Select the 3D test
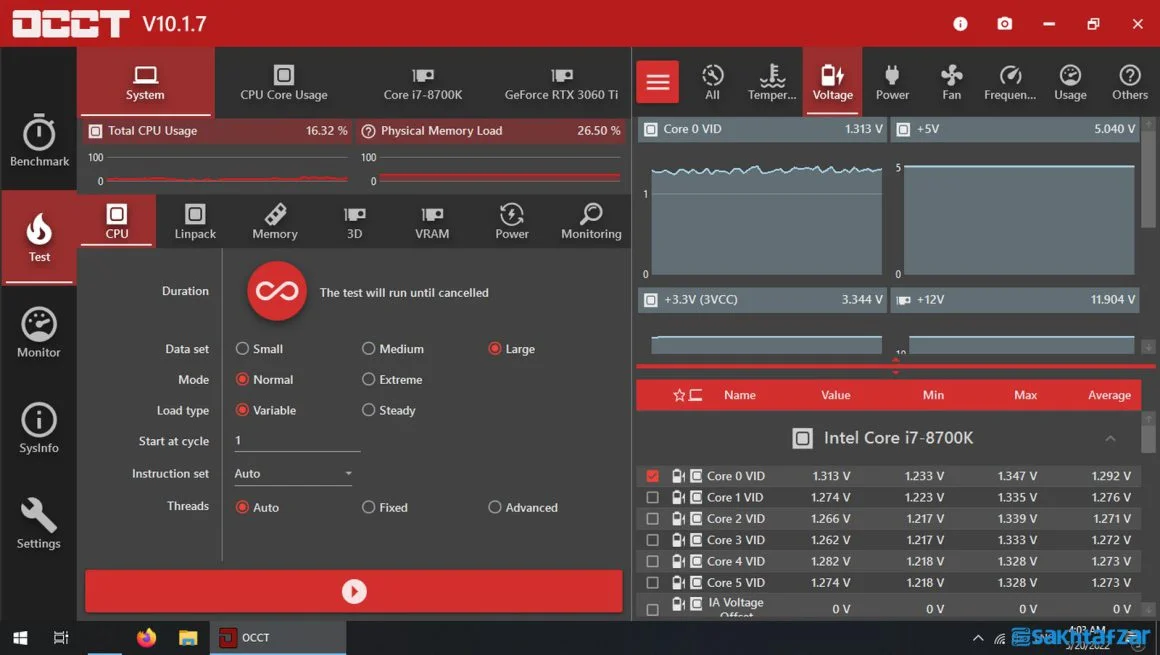This screenshot has height=655, width=1160. pos(354,221)
